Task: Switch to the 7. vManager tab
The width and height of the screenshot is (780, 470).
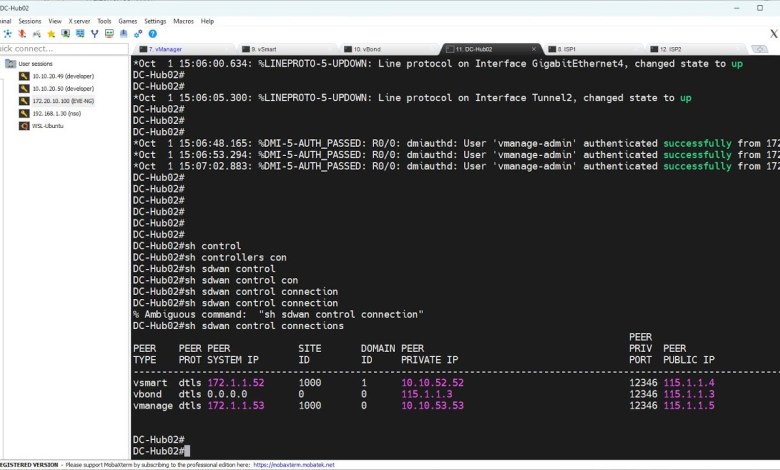Action: point(184,49)
